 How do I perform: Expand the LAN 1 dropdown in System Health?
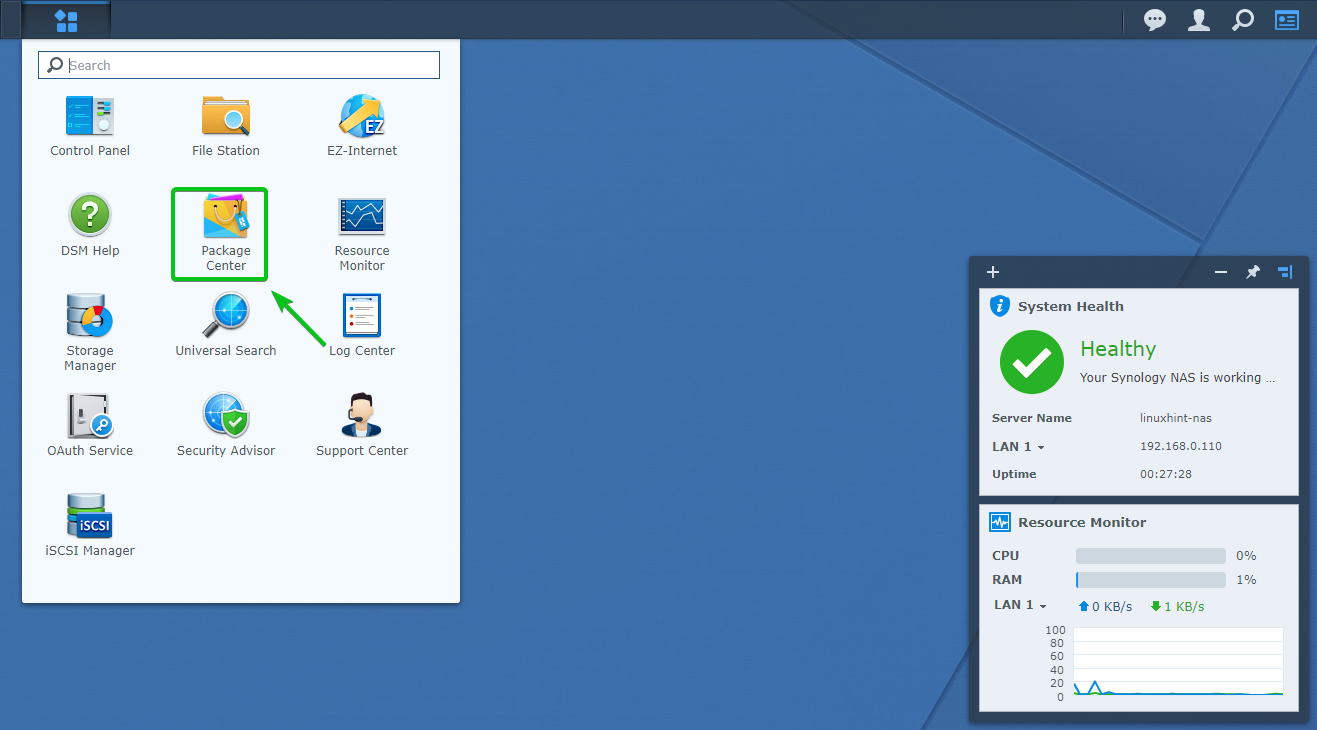click(1019, 447)
